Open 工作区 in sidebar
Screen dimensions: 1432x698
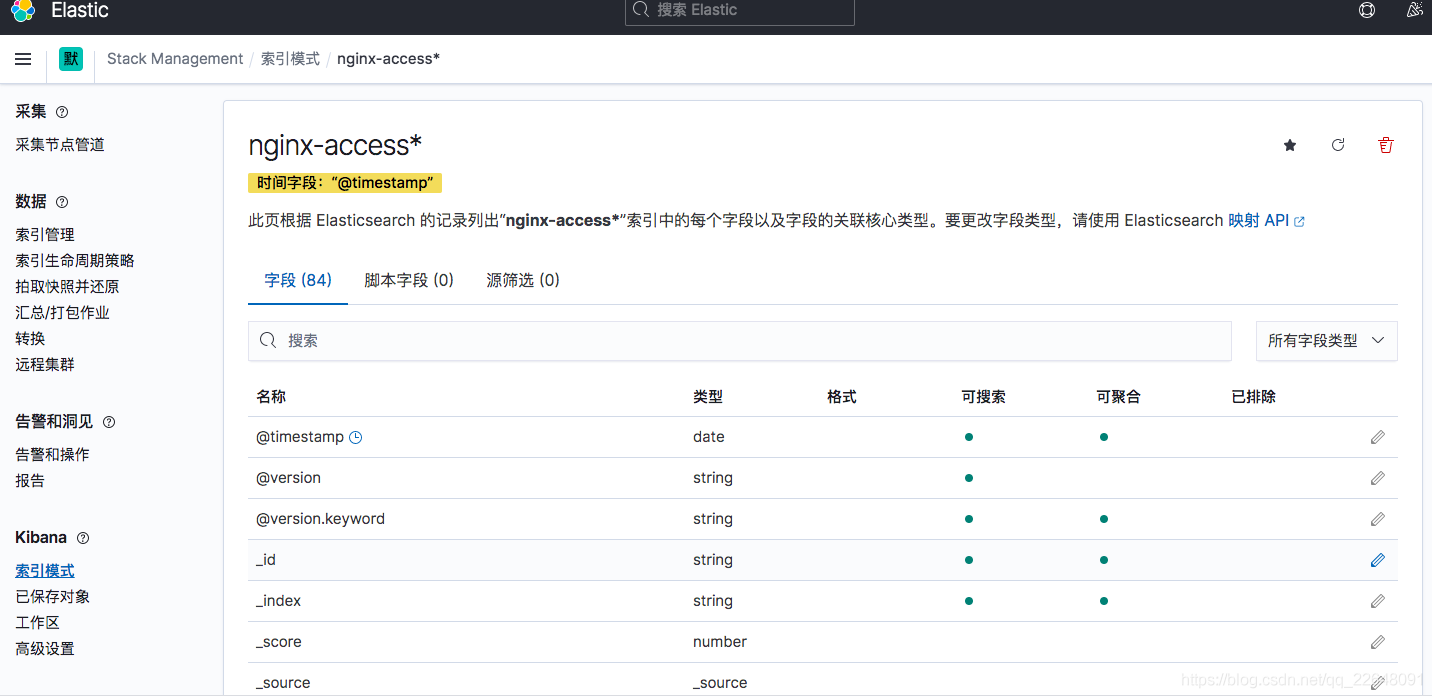(38, 623)
